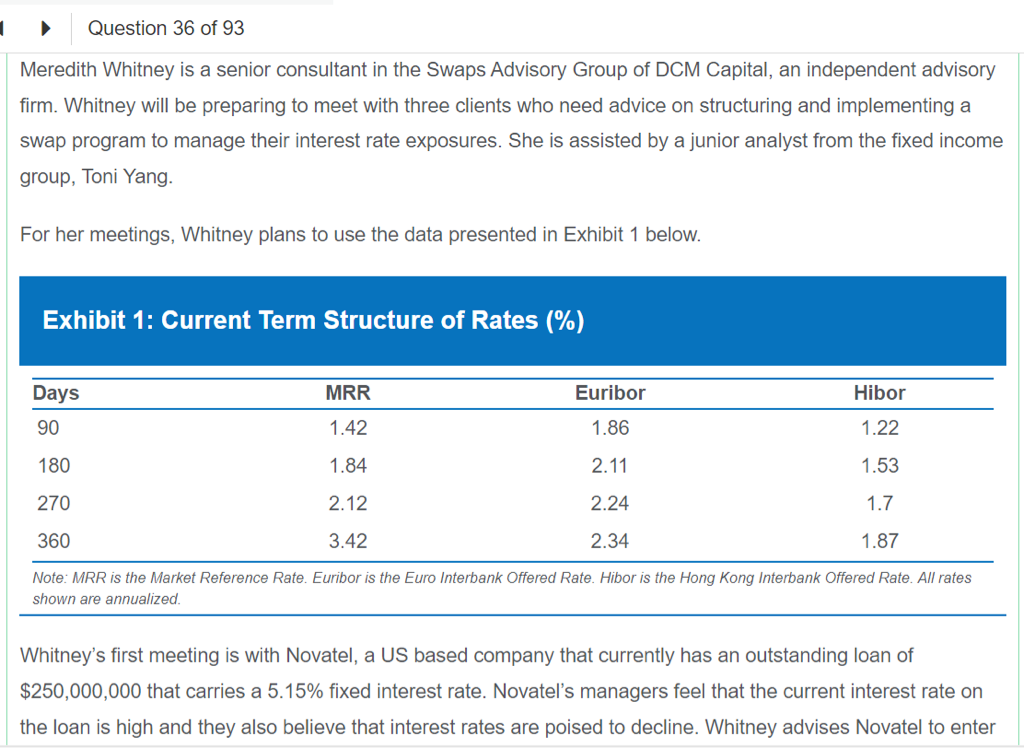The width and height of the screenshot is (1024, 748).
Task: Select the Exhibit 1 title banner
Action: [x=512, y=321]
